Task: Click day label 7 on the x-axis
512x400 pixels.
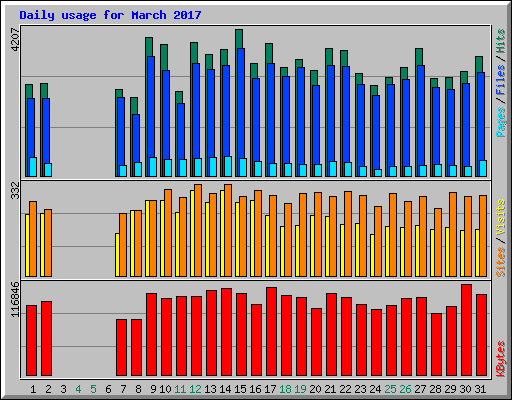Action: (x=123, y=389)
